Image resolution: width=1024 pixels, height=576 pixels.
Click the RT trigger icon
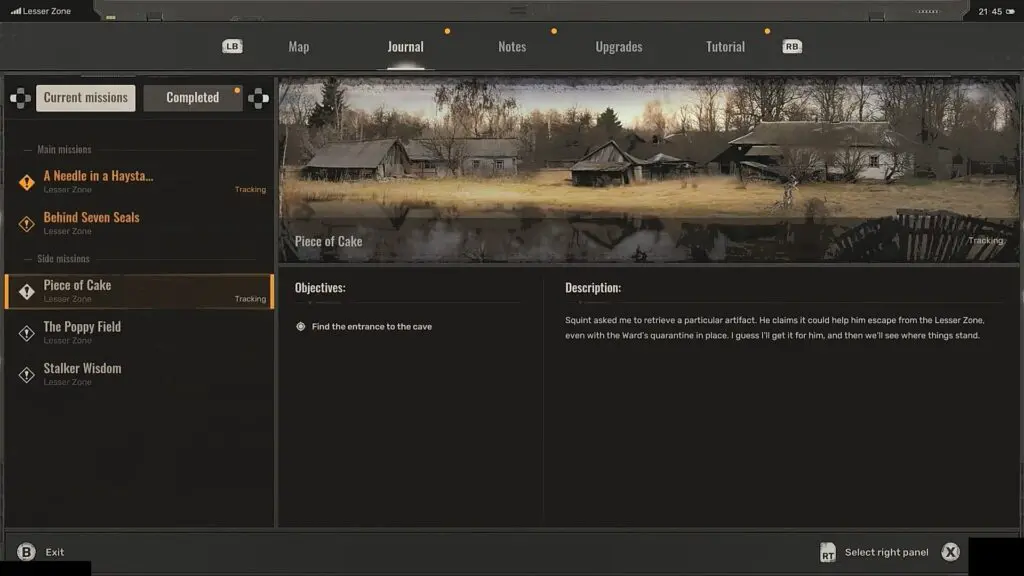827,552
